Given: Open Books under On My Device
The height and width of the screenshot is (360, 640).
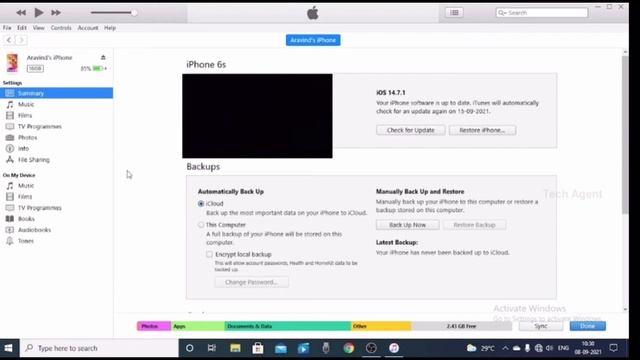Looking at the screenshot, I should pyautogui.click(x=56, y=219).
